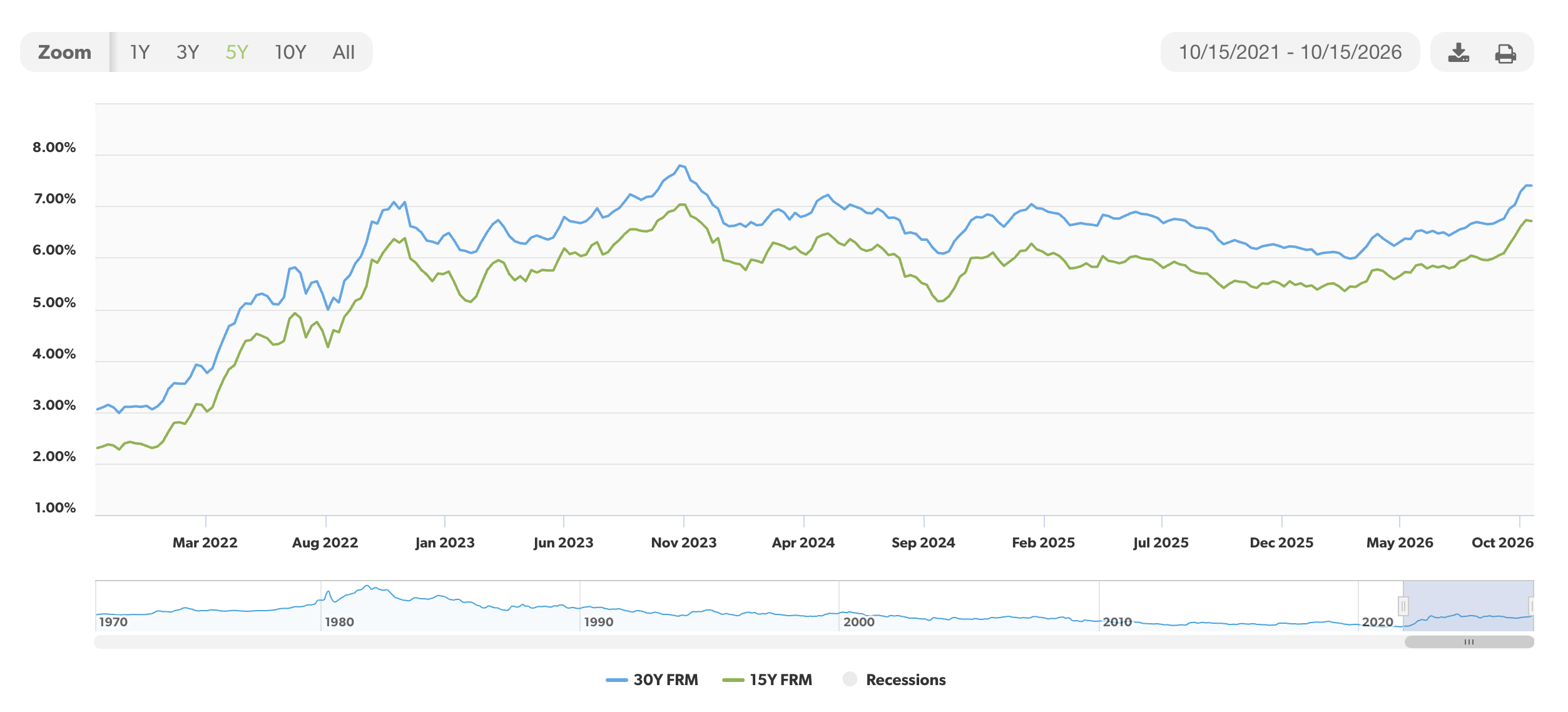Click the 8.00% y-axis label
Screen dimensions: 1568x712
point(54,147)
